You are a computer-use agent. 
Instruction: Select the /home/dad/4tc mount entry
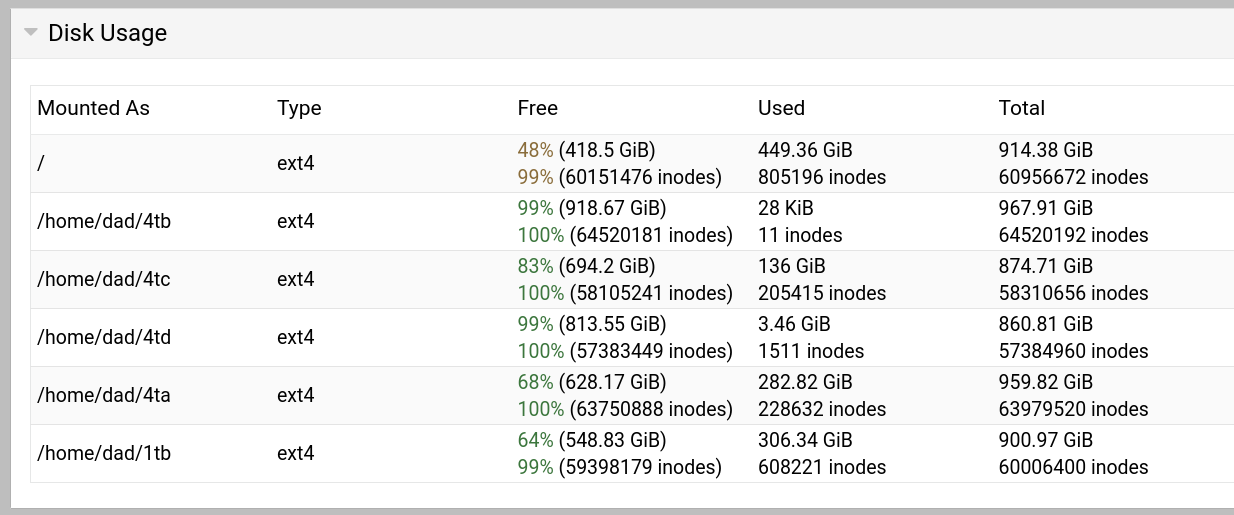[x=104, y=279]
